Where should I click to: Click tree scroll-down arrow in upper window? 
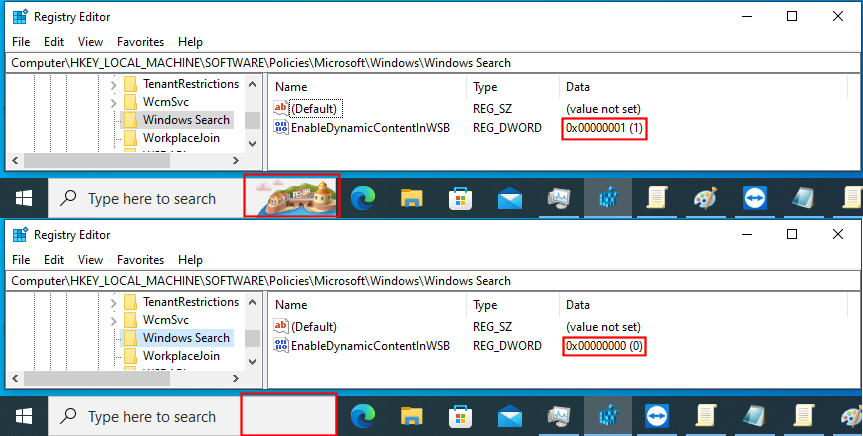(253, 144)
